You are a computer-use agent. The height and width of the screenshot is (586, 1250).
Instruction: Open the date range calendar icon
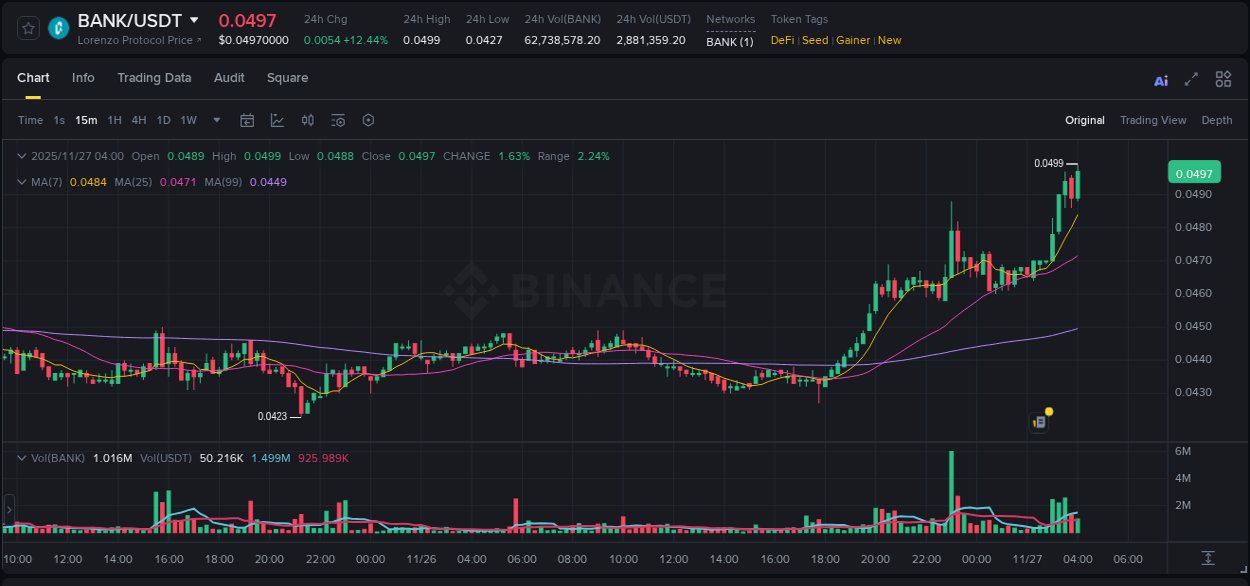247,120
